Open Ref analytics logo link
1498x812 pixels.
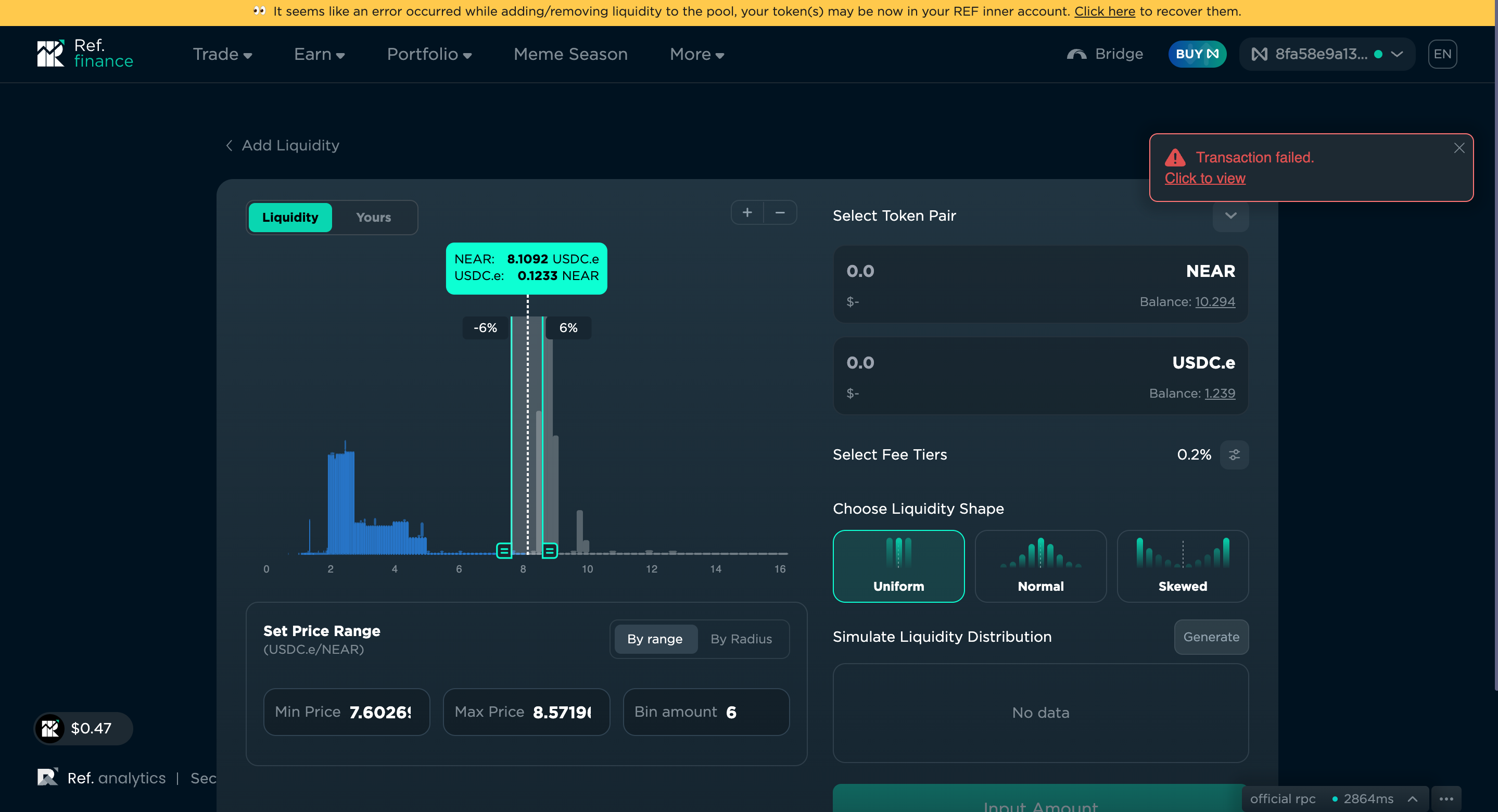pyautogui.click(x=101, y=778)
